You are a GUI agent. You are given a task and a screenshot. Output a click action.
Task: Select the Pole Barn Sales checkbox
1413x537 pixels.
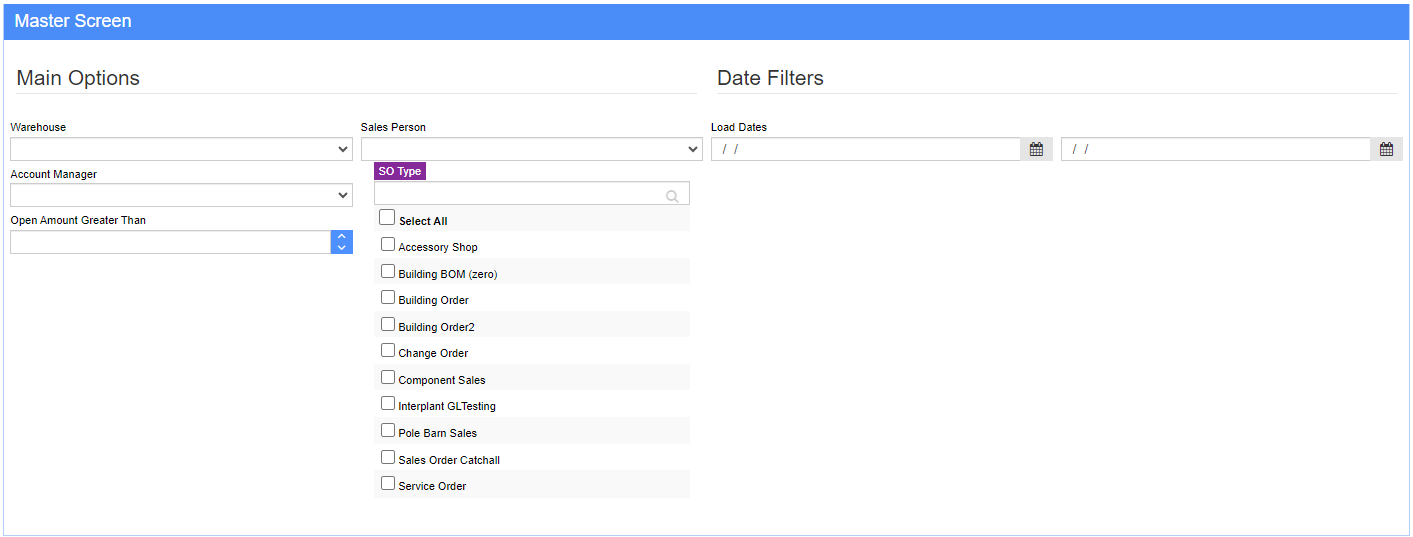pyautogui.click(x=388, y=430)
